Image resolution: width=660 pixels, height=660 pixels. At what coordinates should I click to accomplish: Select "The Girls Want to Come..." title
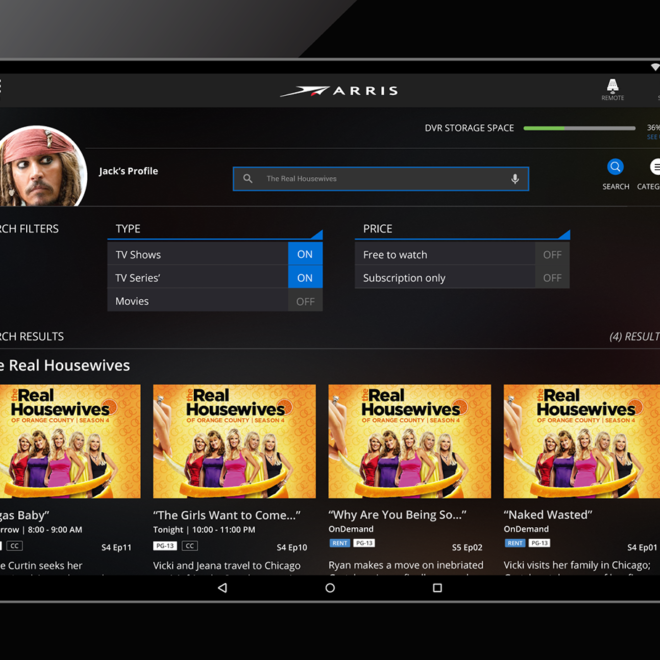click(x=227, y=515)
